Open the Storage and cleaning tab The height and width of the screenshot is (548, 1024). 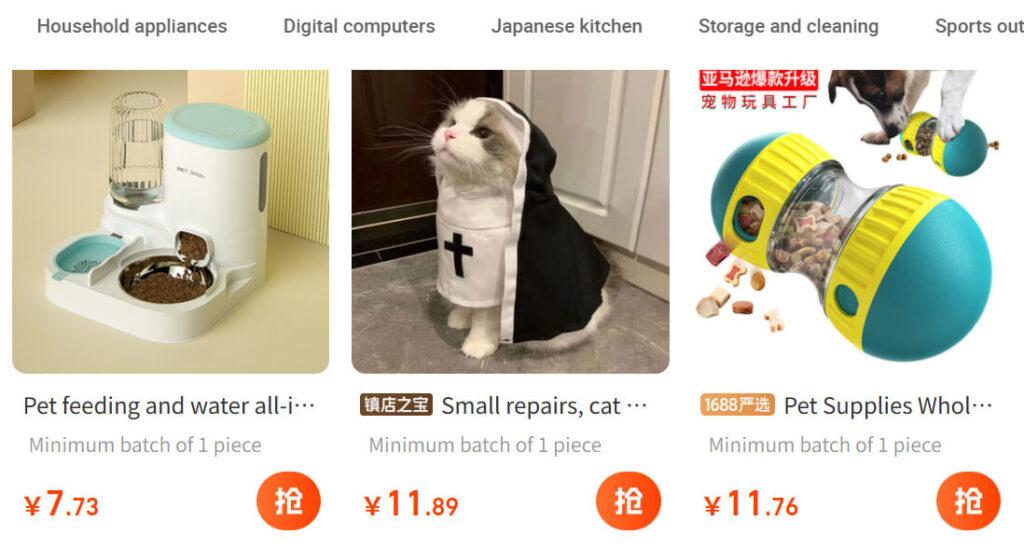coord(788,26)
